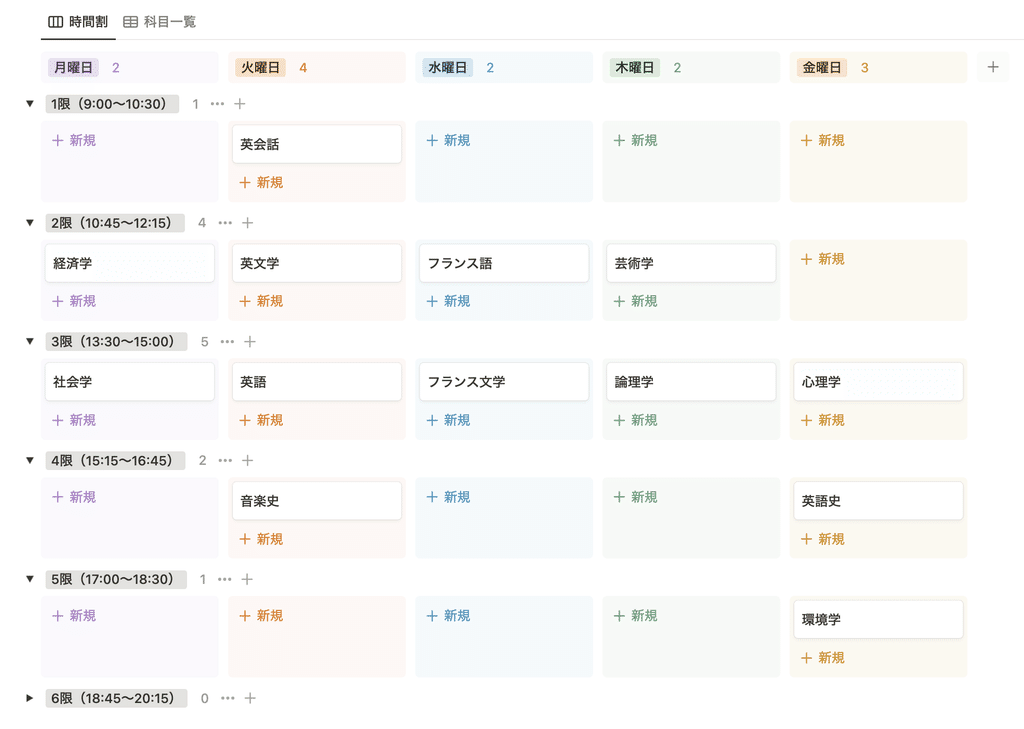This screenshot has width=1024, height=729.
Task: Click the 水曜日 column header tag
Action: pyautogui.click(x=447, y=67)
